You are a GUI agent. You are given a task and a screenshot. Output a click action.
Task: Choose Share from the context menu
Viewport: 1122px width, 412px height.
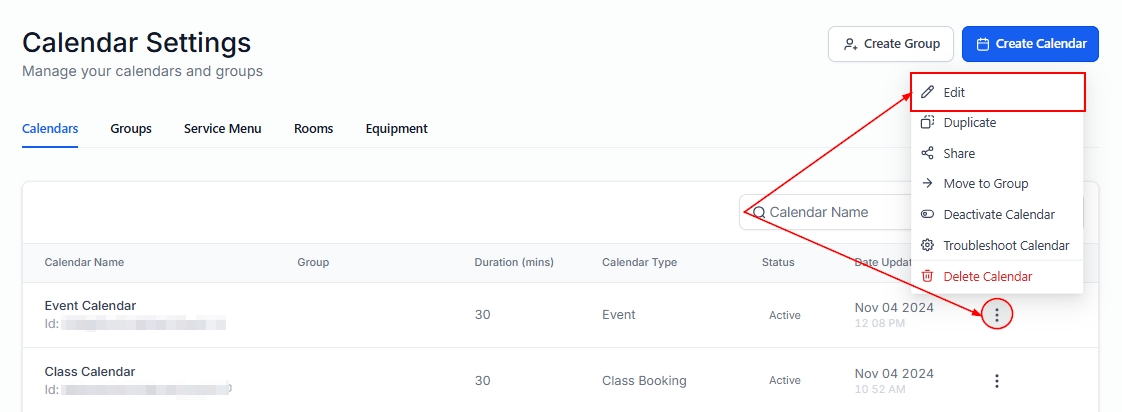(x=959, y=154)
